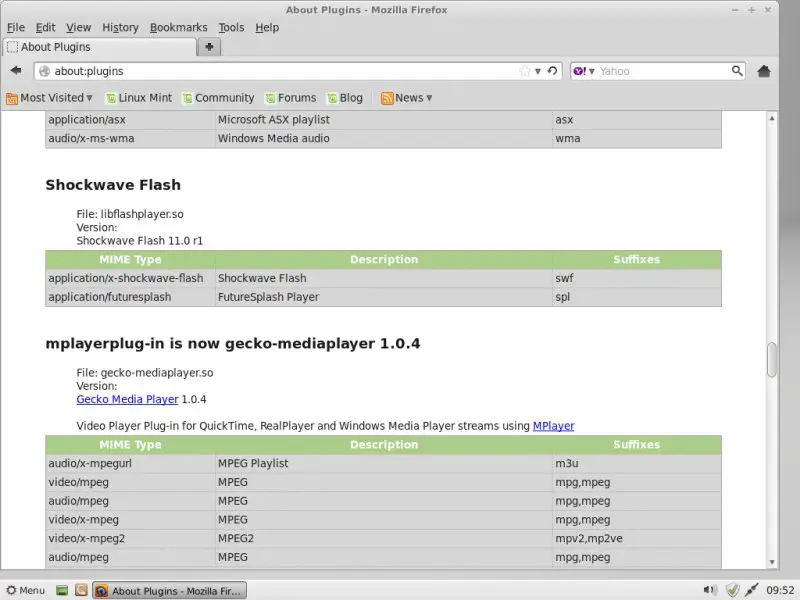The image size is (800, 600).
Task: Click the Microsoft ASX playlist cell
Action: (384, 119)
